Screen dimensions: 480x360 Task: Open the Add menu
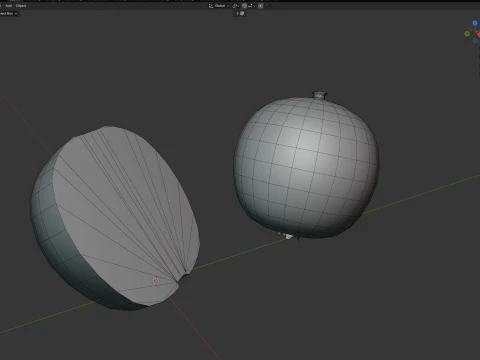[9, 6]
